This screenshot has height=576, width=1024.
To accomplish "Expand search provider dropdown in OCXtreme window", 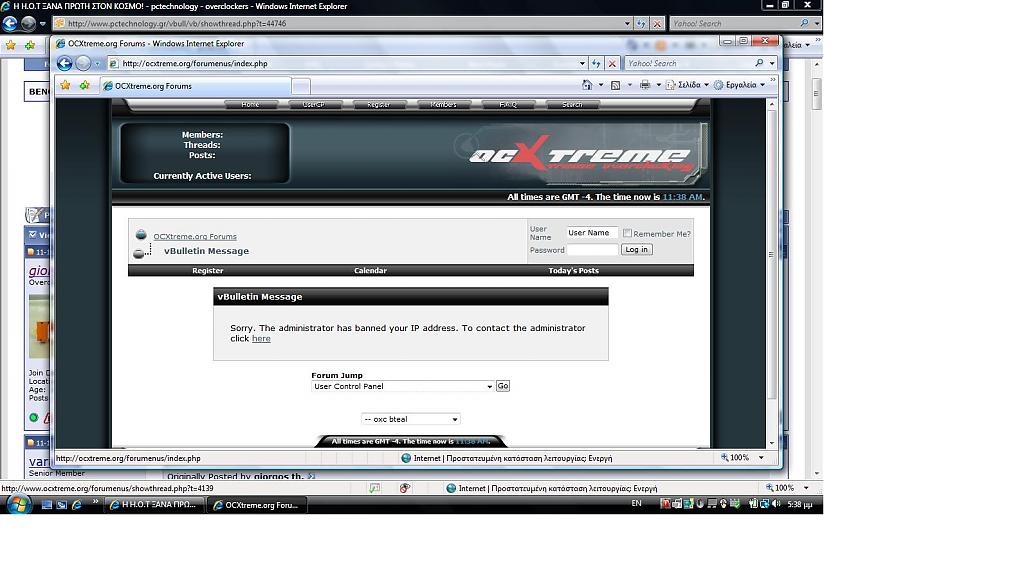I will pyautogui.click(x=772, y=63).
